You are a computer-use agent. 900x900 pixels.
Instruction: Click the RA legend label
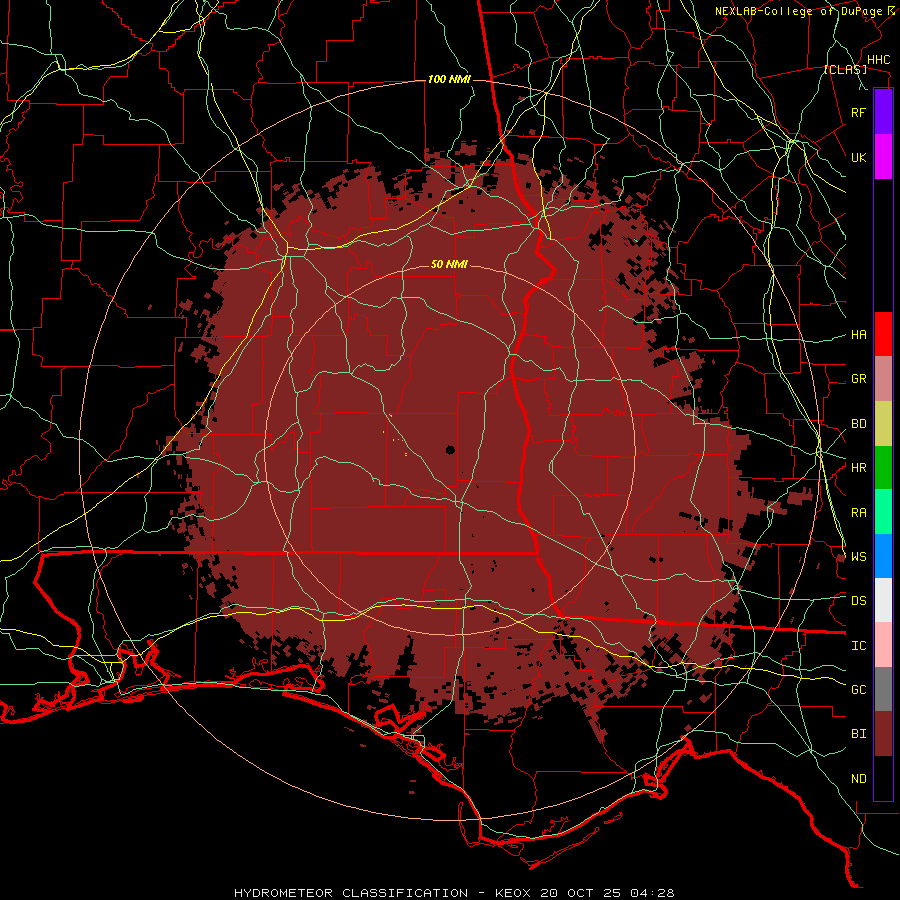click(x=859, y=513)
